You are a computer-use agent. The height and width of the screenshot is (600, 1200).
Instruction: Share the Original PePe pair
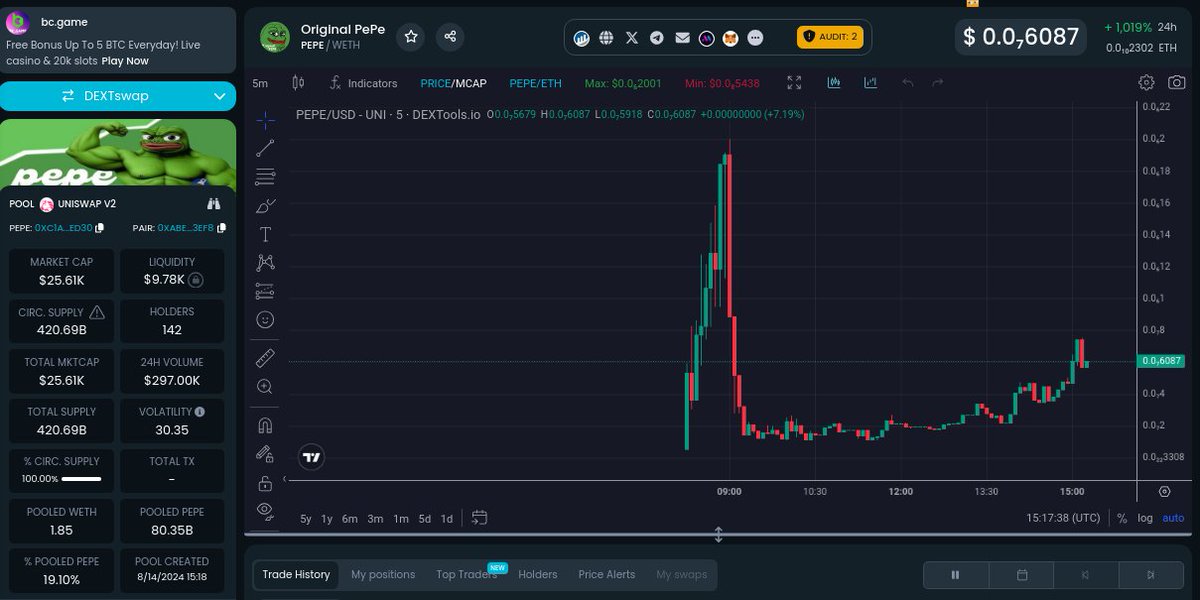[450, 37]
